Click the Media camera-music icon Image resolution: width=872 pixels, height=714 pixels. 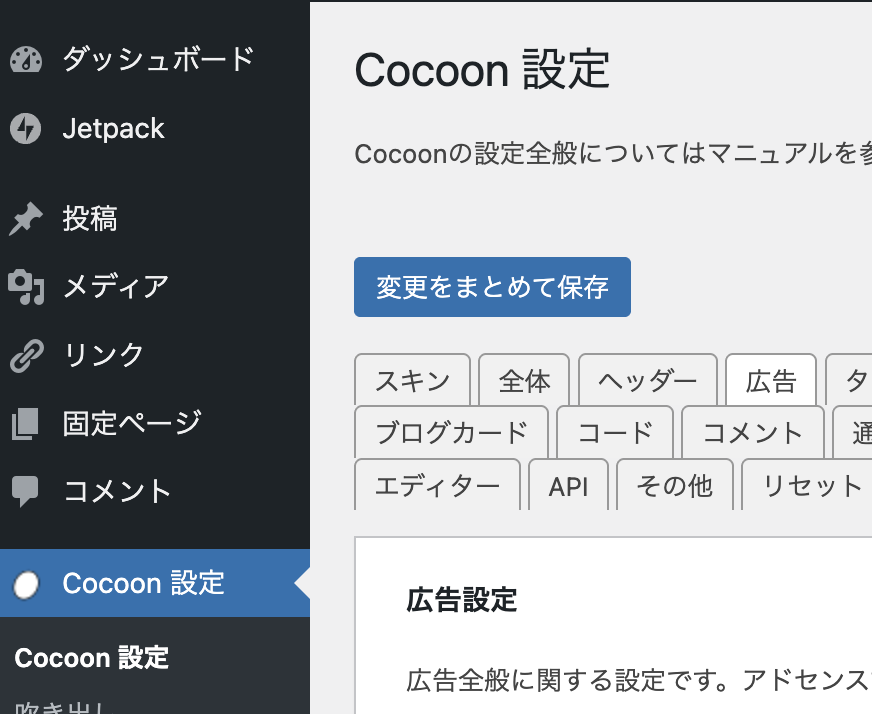[x=26, y=287]
